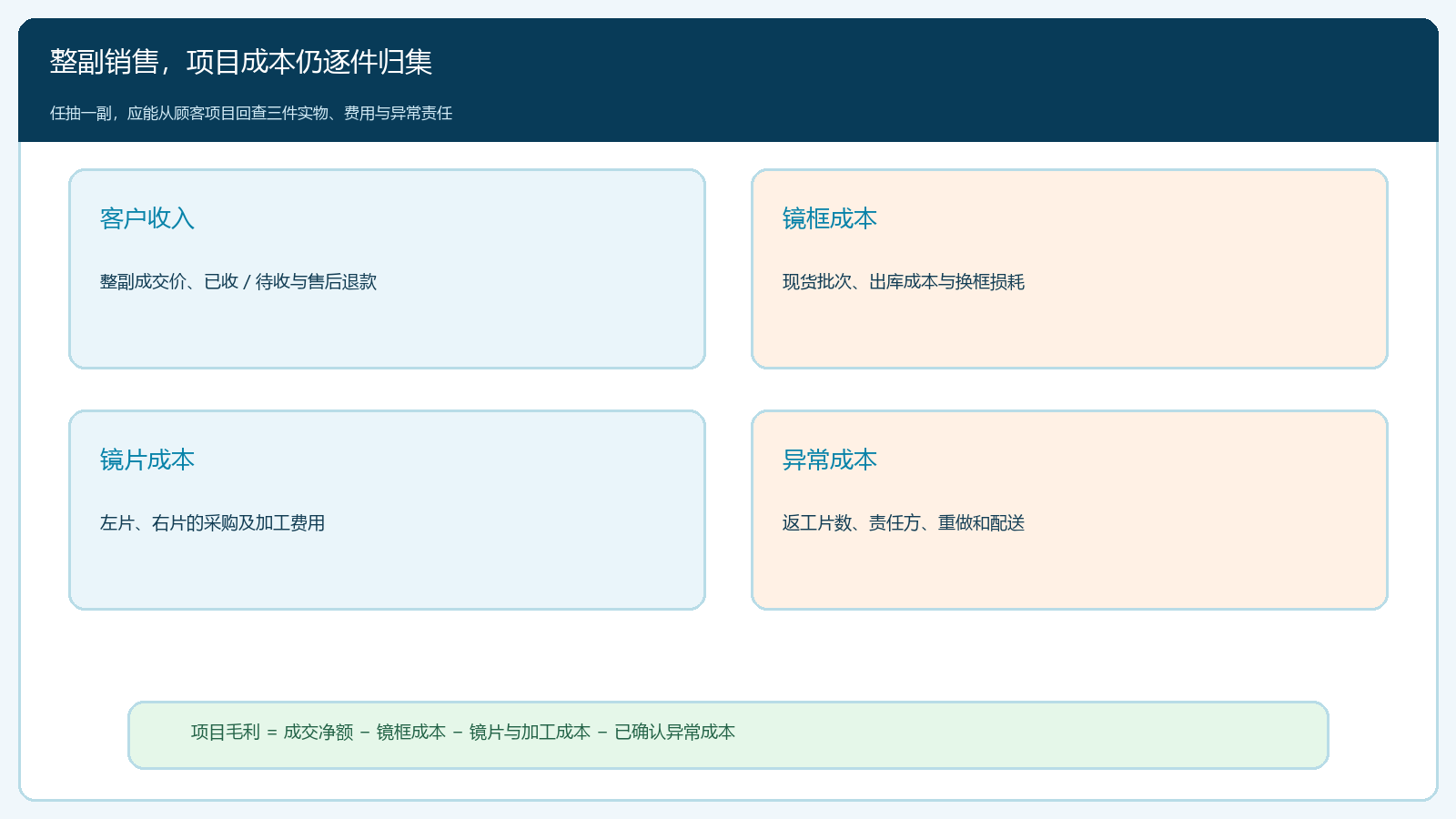Screen dimensions: 1456x819
Task: Select text 左片、右片的采购及加工费用
Action: [212, 523]
